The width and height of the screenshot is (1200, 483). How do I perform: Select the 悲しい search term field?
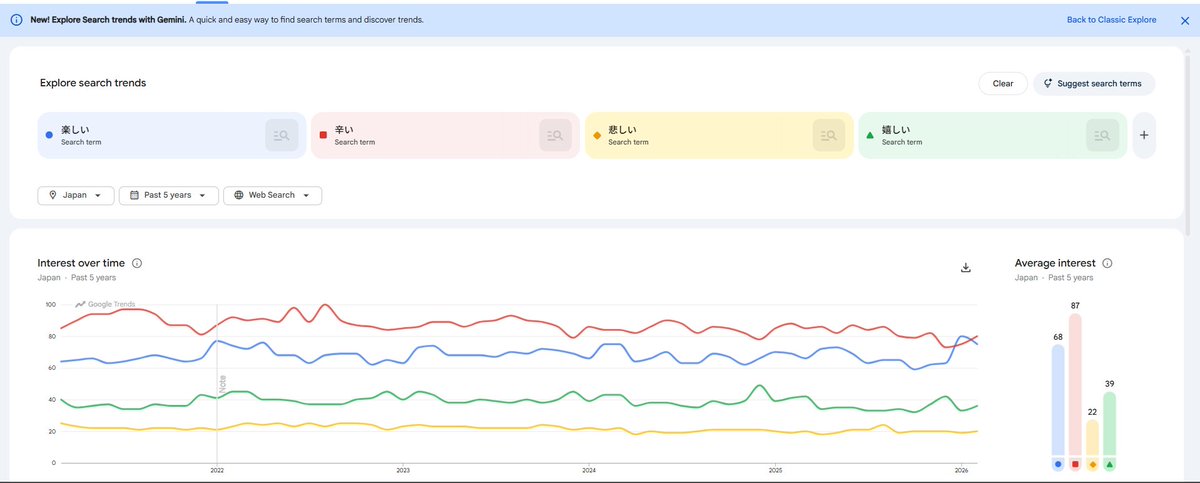point(700,135)
